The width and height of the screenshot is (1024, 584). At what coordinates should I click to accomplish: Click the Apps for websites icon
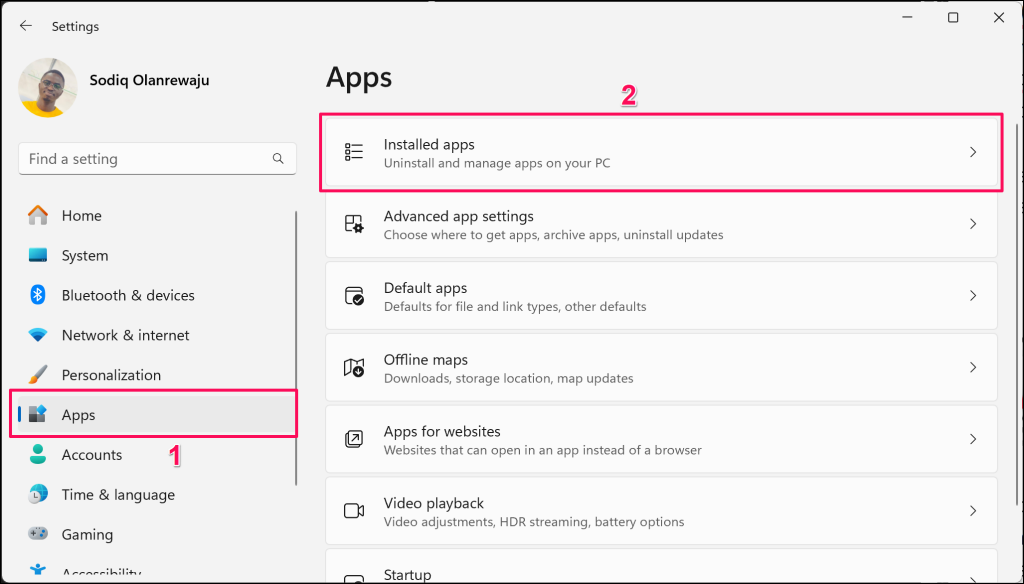pyautogui.click(x=354, y=439)
